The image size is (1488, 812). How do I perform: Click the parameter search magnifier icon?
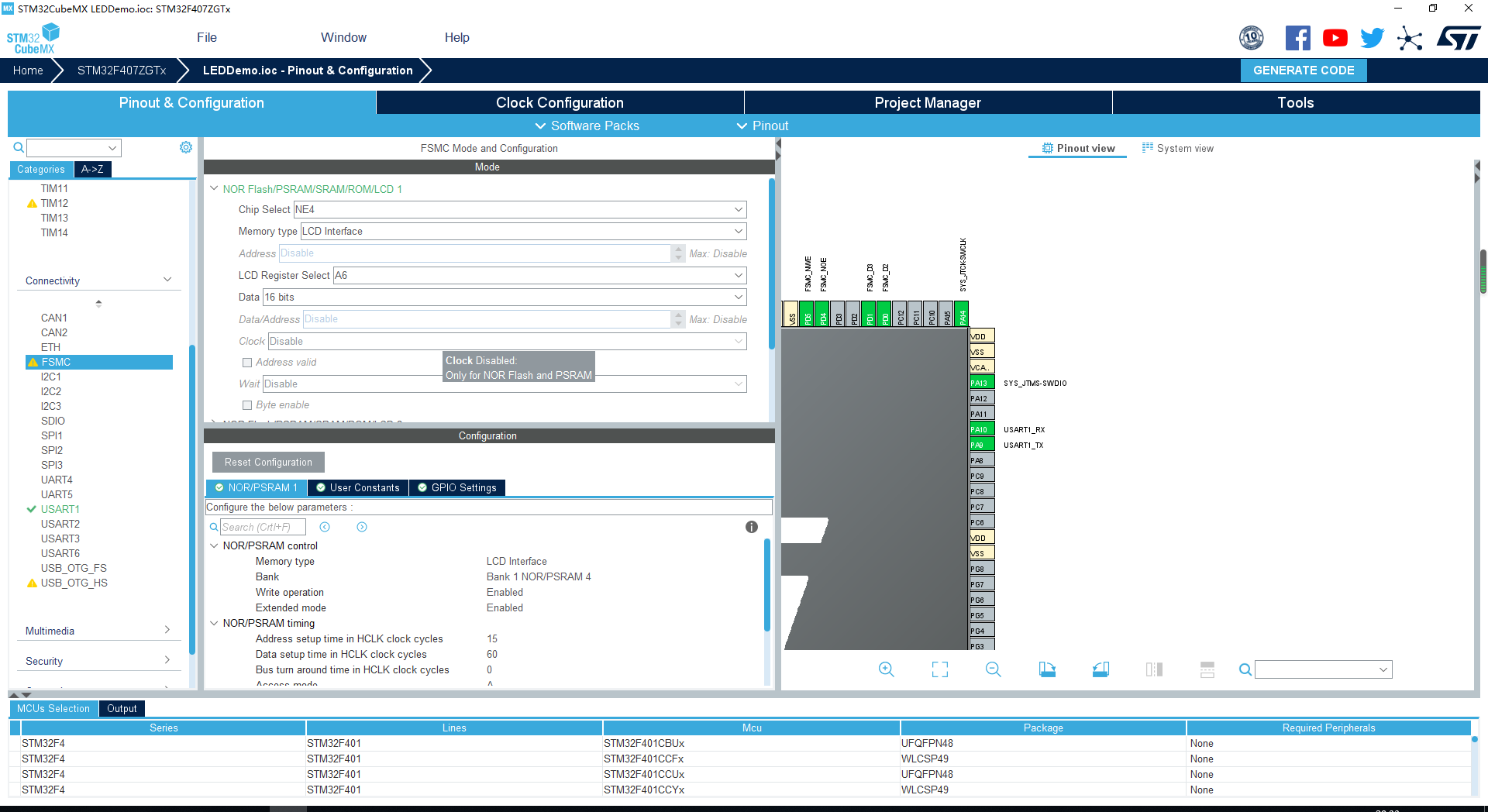[214, 527]
